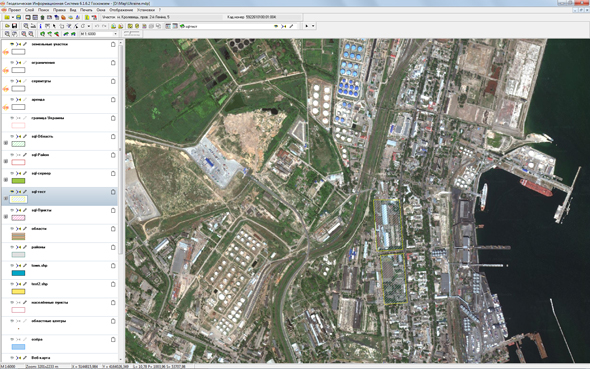Select the arrow pointer tool in toolbar
590x369 pixels.
point(54,26)
